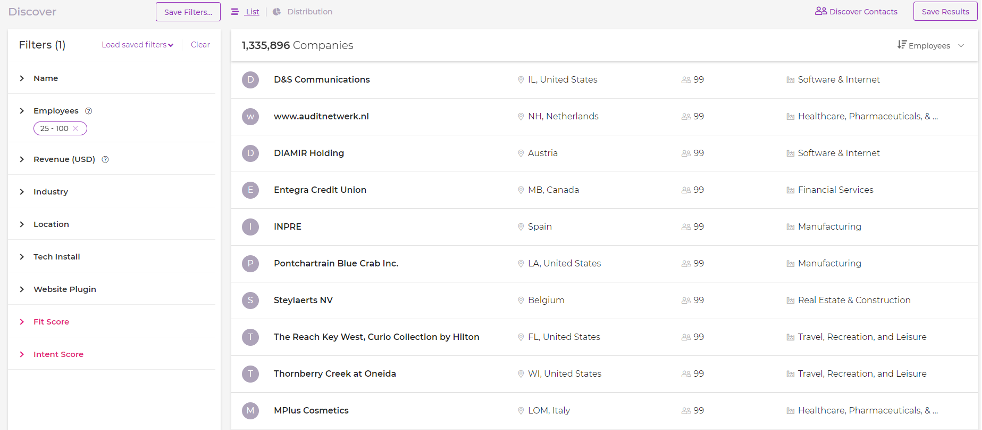The width and height of the screenshot is (982, 430).
Task: Switch to the List view tab
Action: pos(252,12)
